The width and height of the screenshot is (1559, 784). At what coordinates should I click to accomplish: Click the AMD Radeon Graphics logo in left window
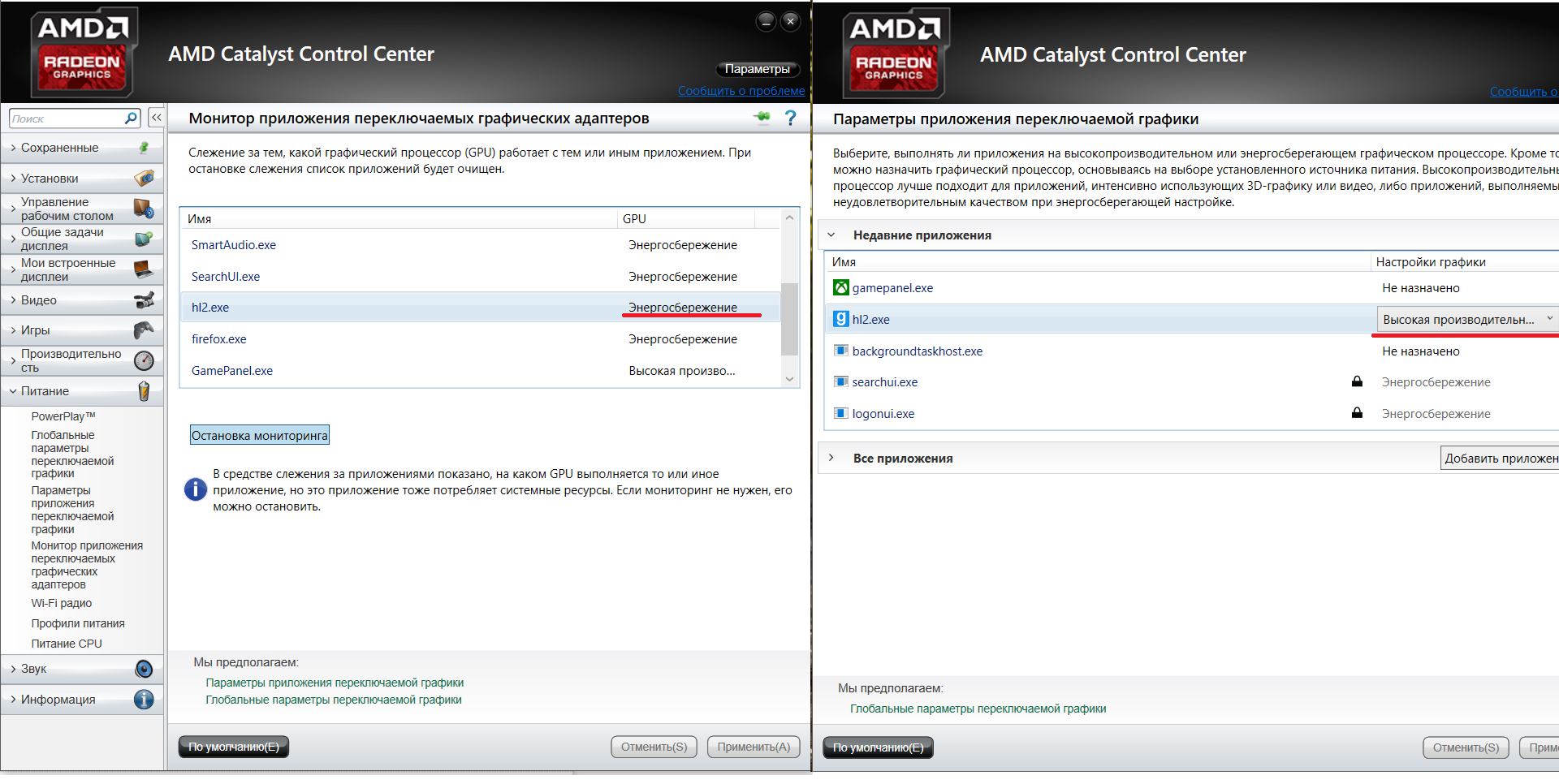tap(83, 53)
